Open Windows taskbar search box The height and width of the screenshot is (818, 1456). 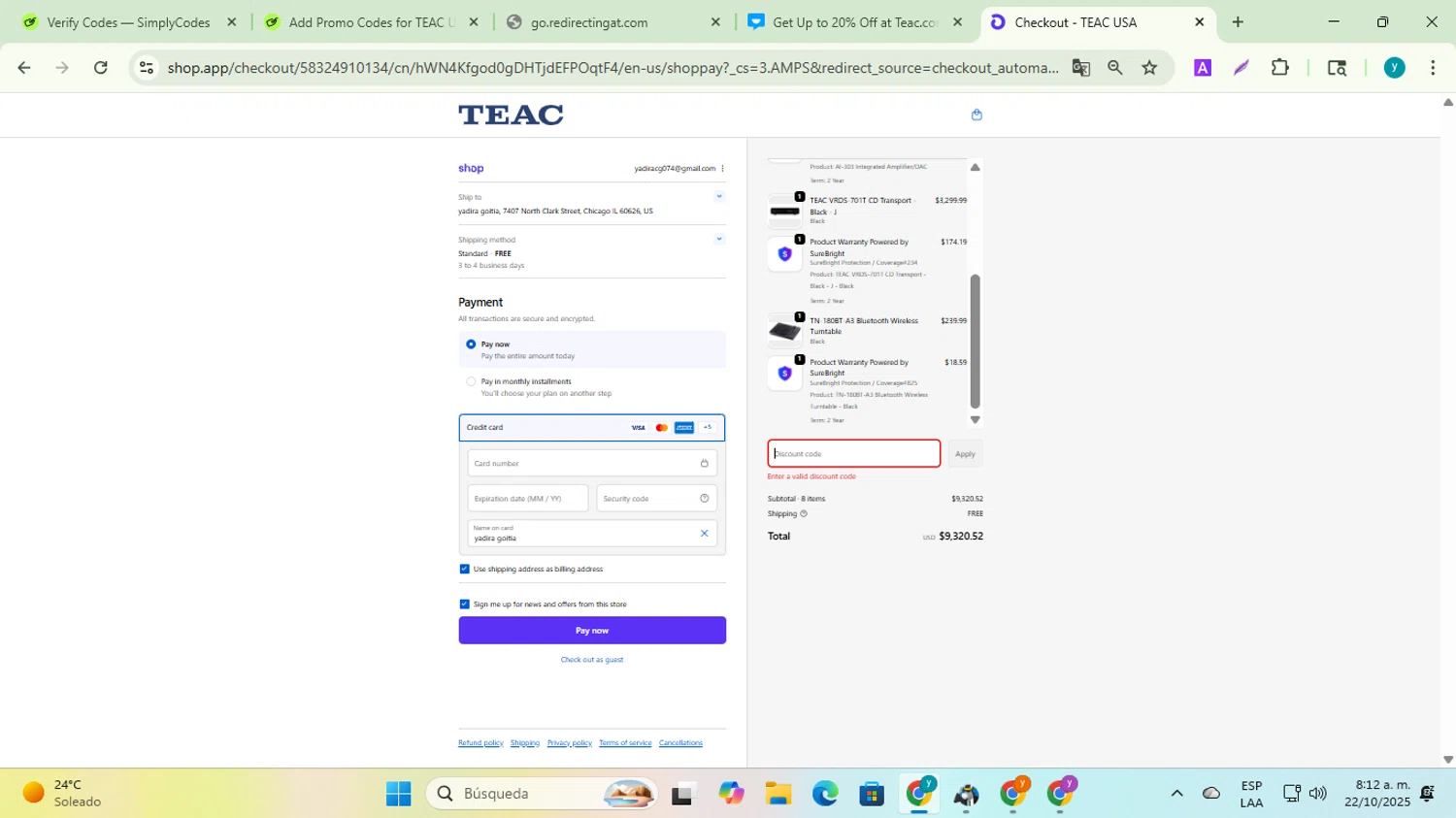tap(542, 794)
